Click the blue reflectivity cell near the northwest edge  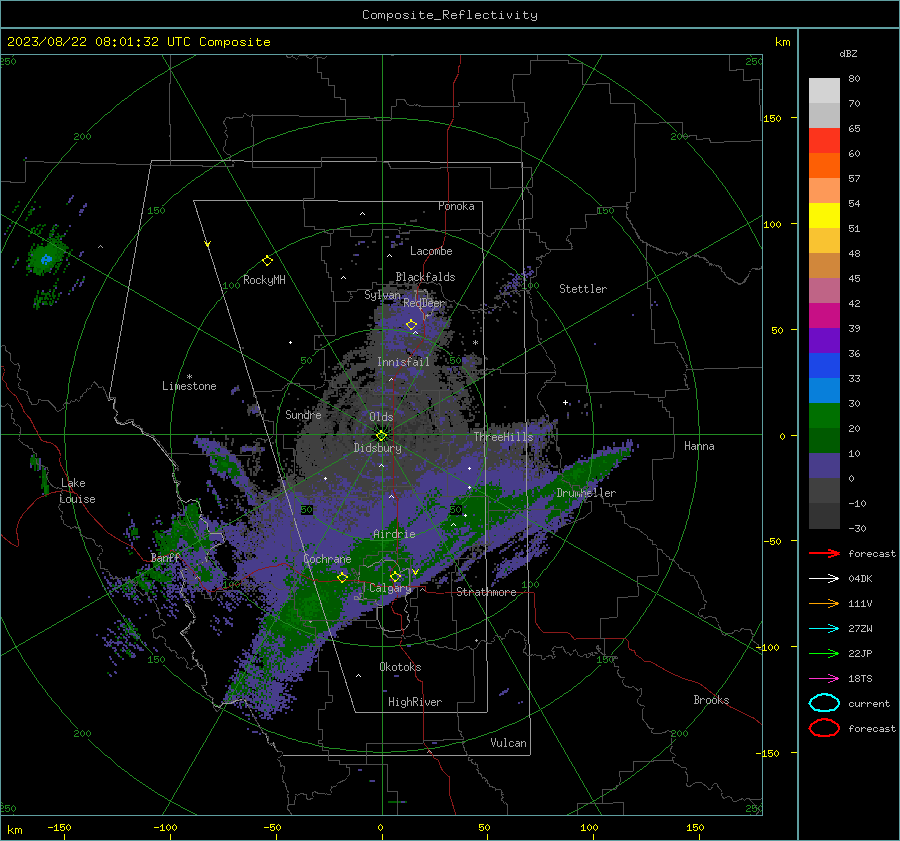pos(46,259)
